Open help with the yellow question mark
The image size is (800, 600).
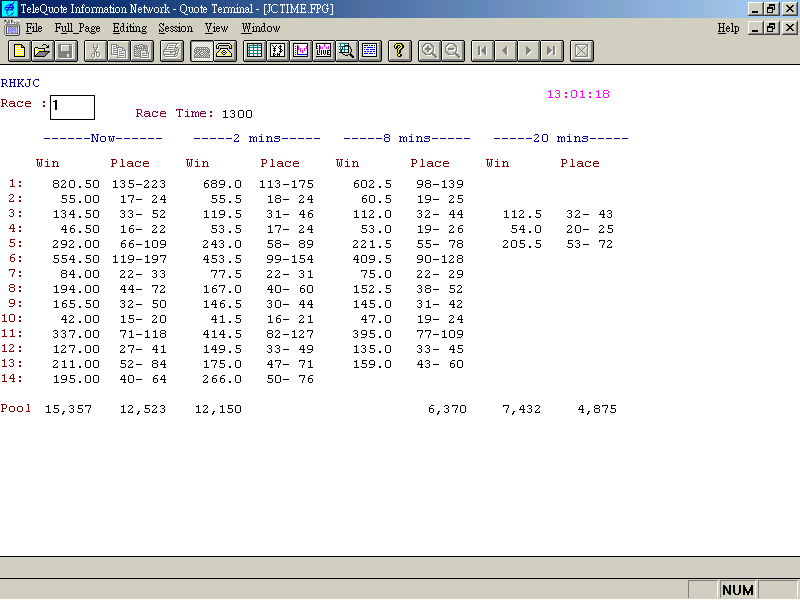399,51
